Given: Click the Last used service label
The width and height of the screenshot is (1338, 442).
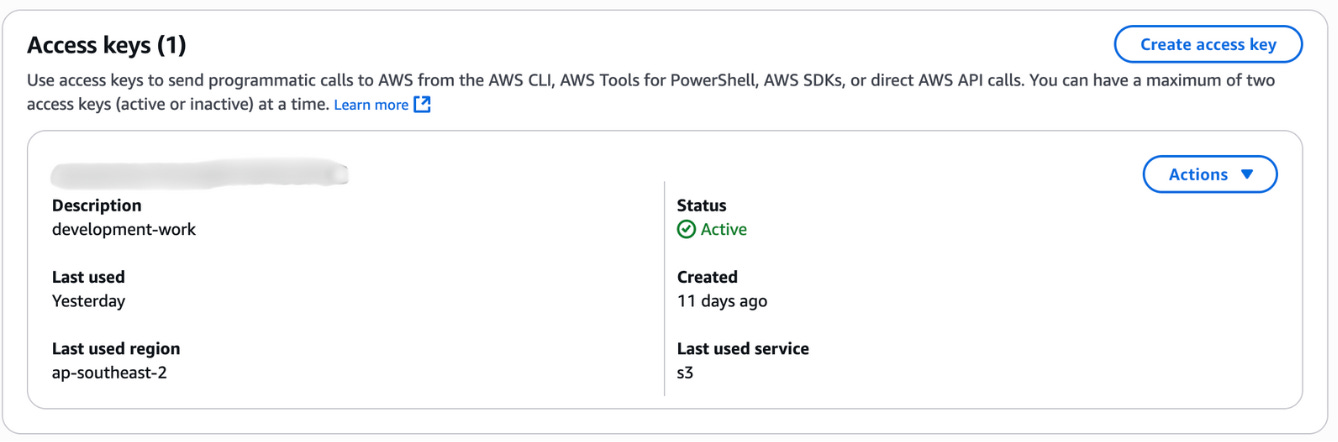Looking at the screenshot, I should click(x=743, y=349).
